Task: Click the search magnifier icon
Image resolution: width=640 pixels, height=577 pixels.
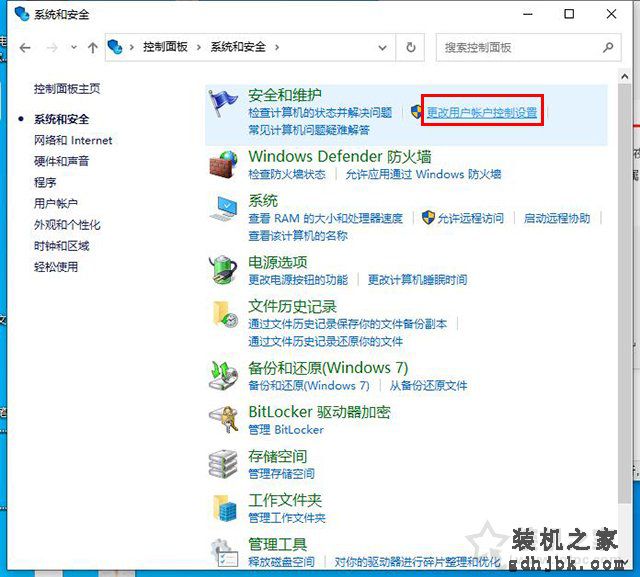Action: click(x=608, y=47)
